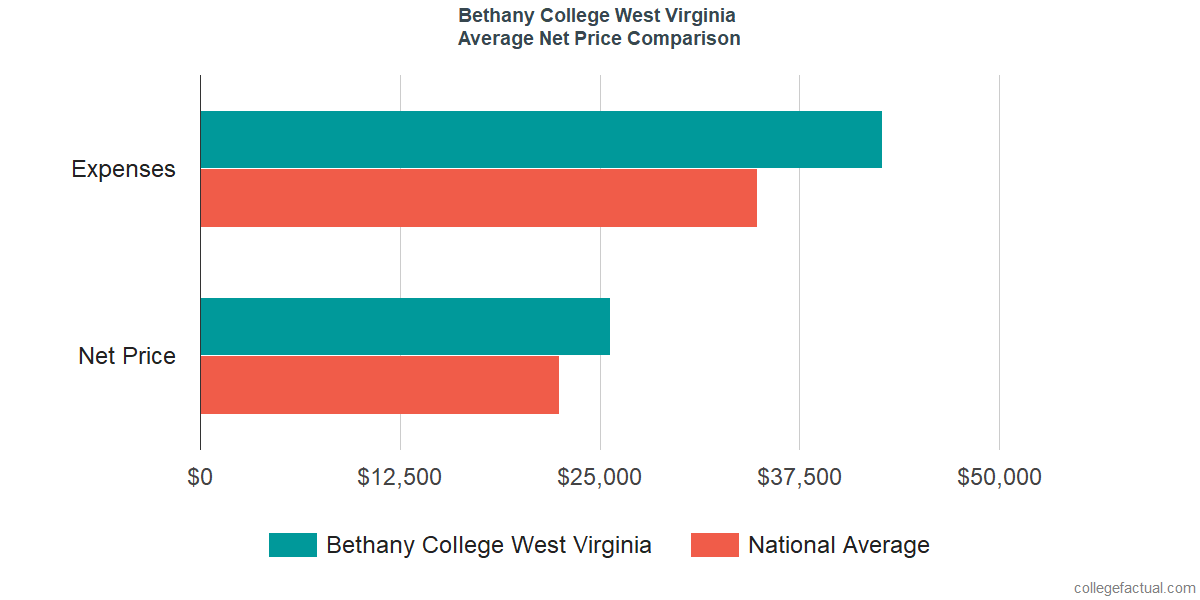Click the red National Average legend swatch
The height and width of the screenshot is (600, 1200).
coord(715,545)
